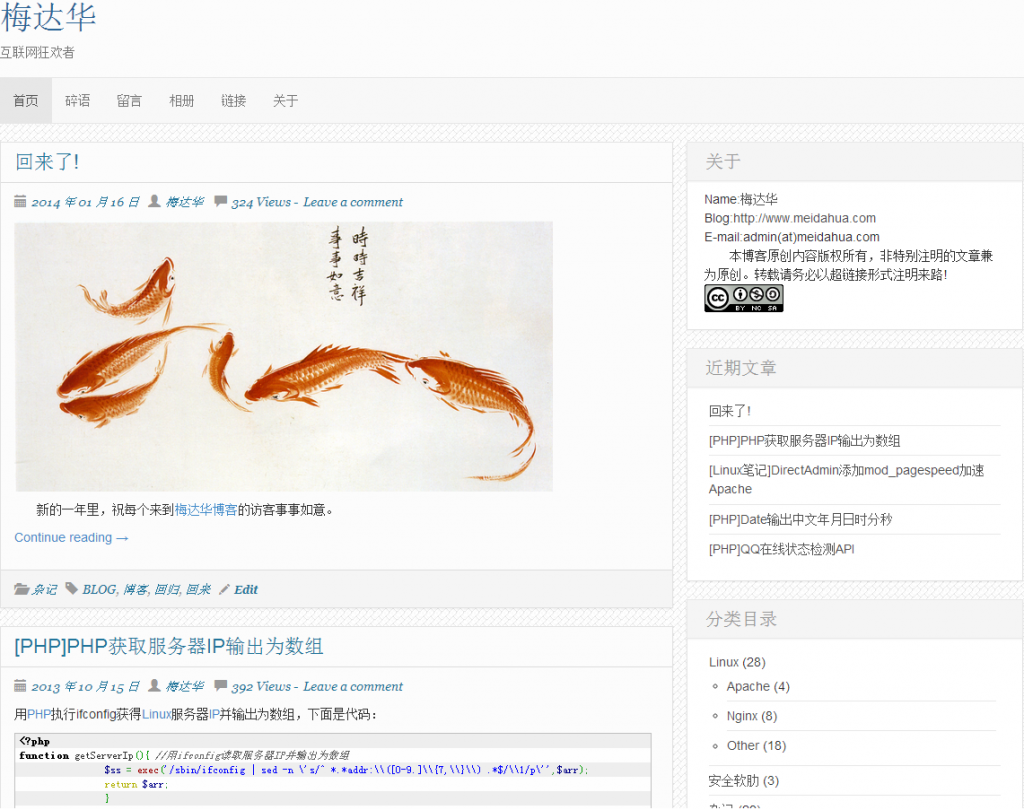Go to the 相册 navigation item
The image size is (1024, 810).
click(x=182, y=101)
